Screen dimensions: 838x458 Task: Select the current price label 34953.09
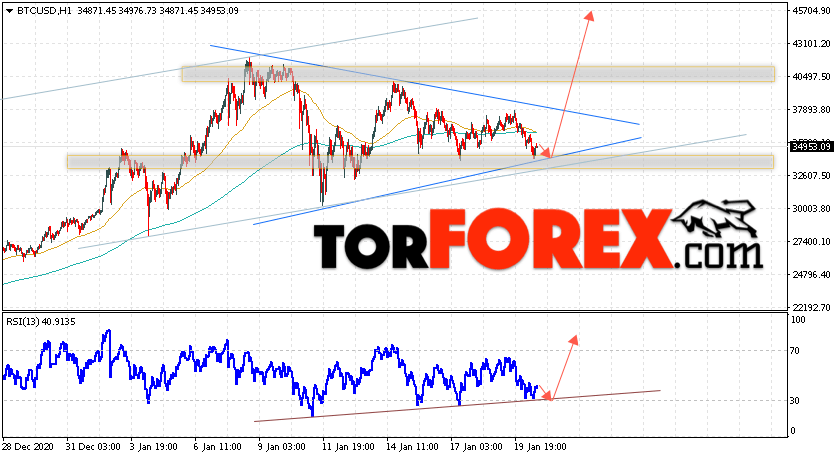811,146
